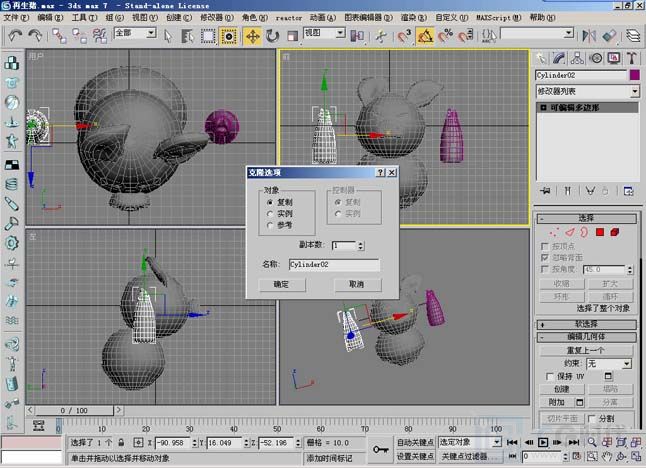Screen dimensions: 646x468
Task: Open the 选定对象 key filter dropdown
Action: [470, 442]
